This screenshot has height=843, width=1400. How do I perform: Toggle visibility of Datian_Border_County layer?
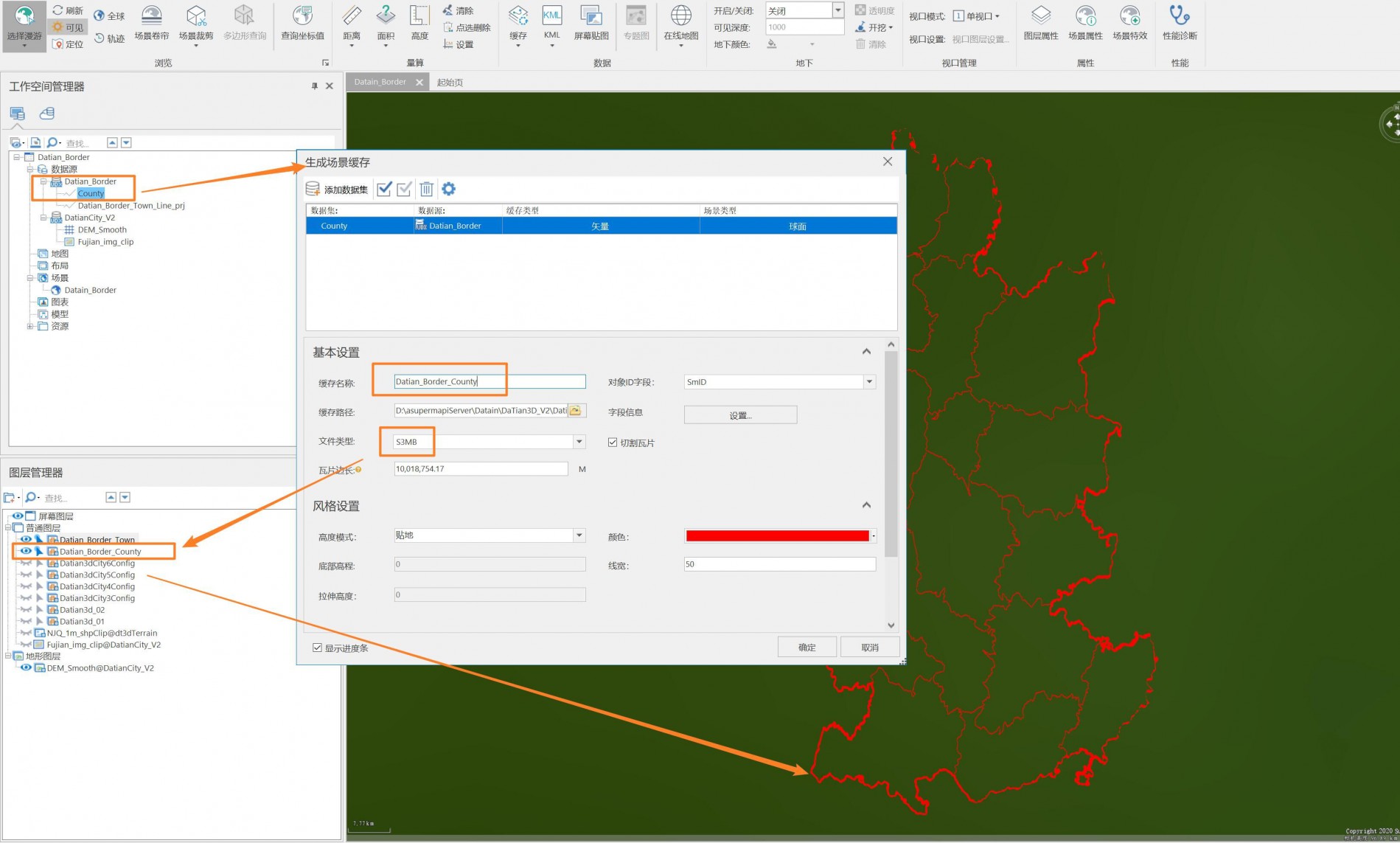[26, 551]
